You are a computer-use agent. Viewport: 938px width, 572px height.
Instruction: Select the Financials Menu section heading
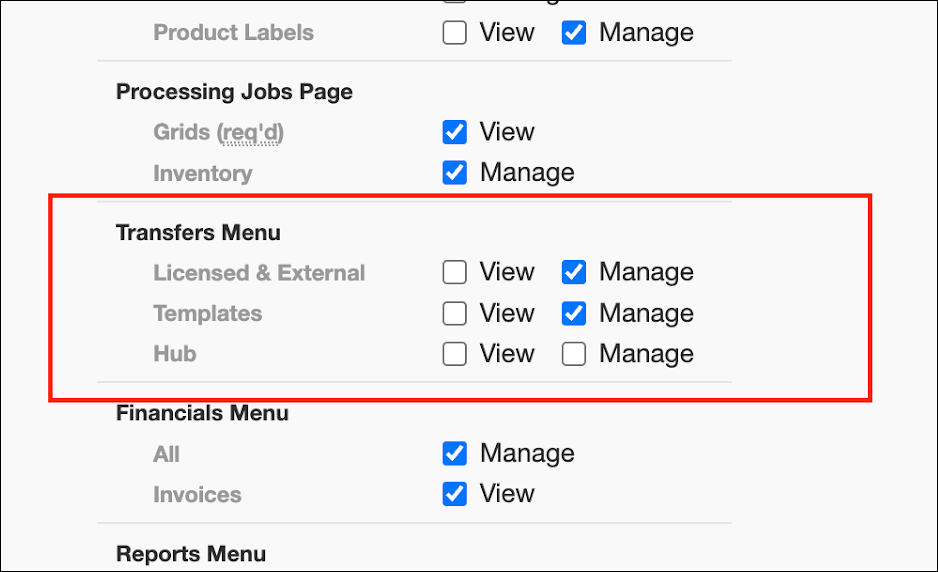pos(202,413)
